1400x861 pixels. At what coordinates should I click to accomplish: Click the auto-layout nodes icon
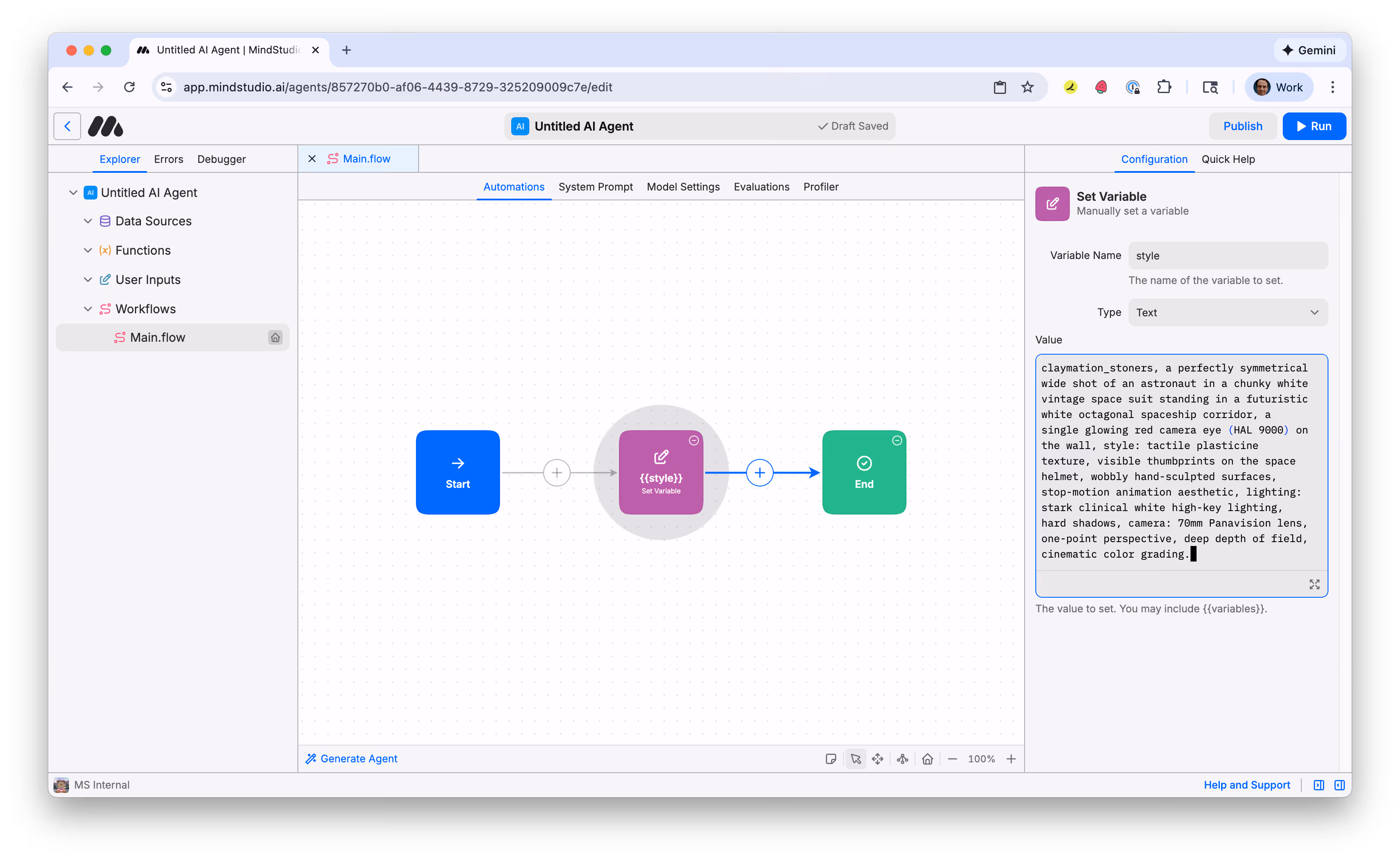coord(902,758)
